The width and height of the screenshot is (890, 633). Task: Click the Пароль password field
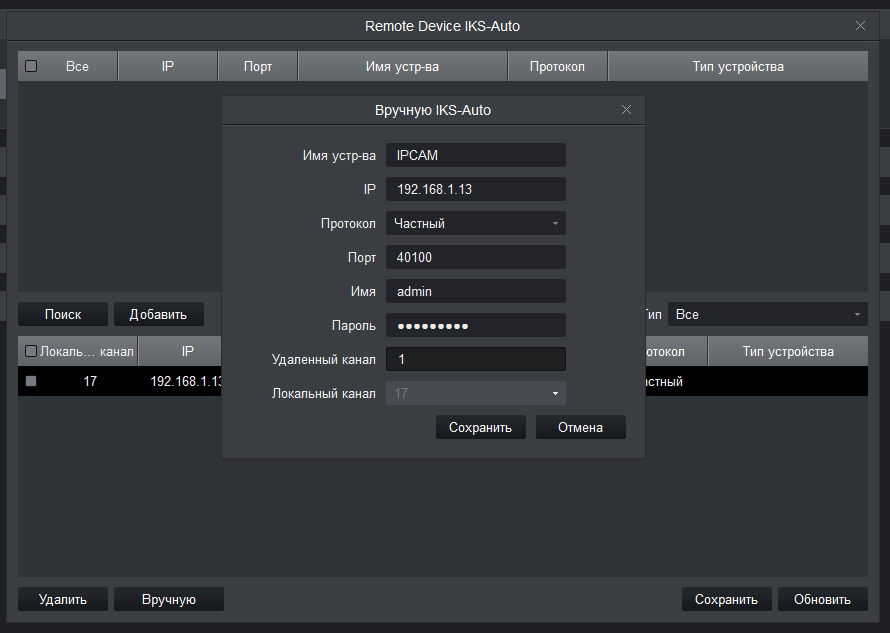click(475, 325)
